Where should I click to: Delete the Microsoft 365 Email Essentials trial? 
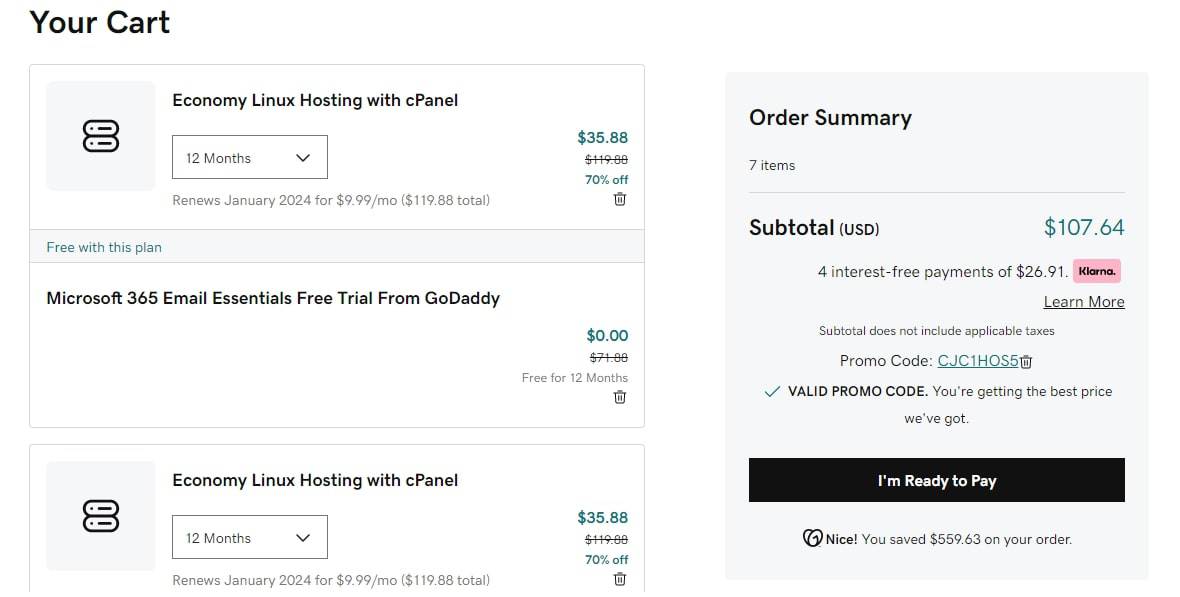(619, 397)
